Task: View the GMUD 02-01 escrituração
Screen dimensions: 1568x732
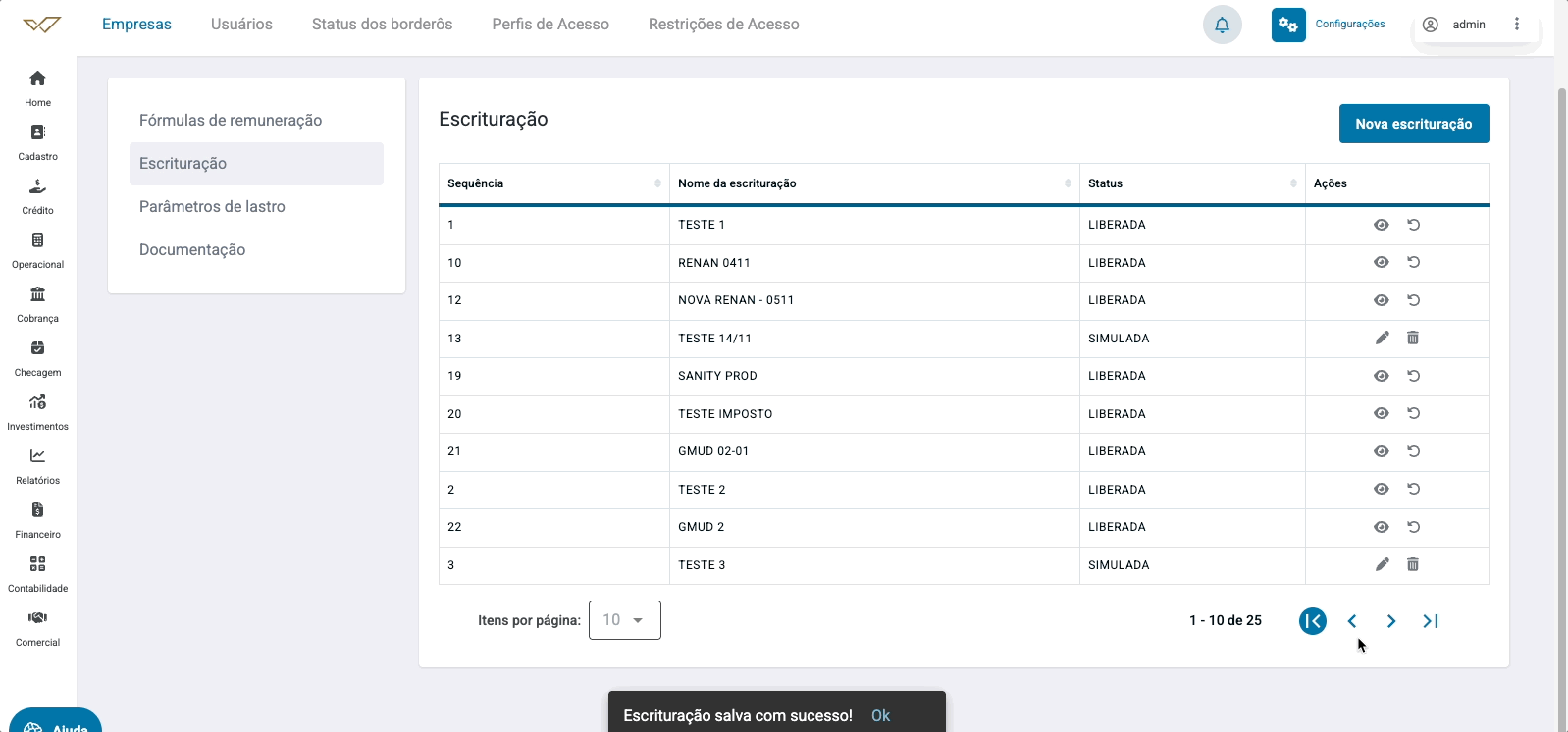Action: click(1382, 451)
